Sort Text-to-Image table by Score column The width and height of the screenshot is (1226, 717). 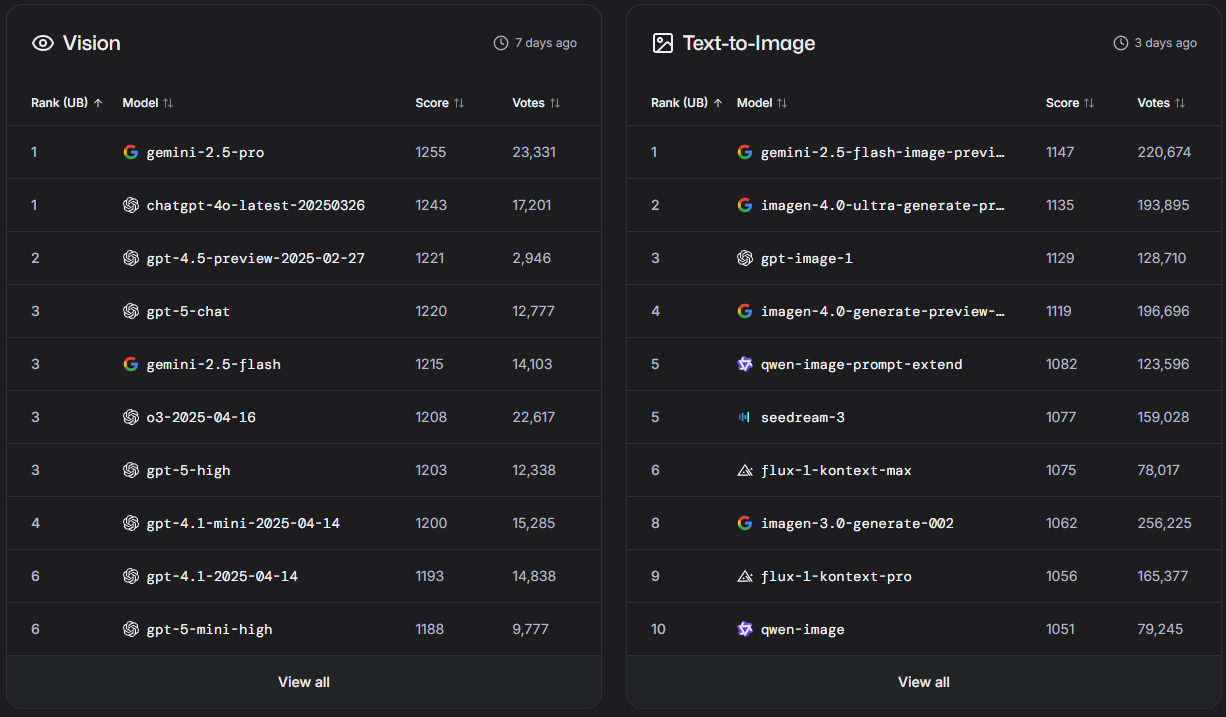click(x=1070, y=103)
